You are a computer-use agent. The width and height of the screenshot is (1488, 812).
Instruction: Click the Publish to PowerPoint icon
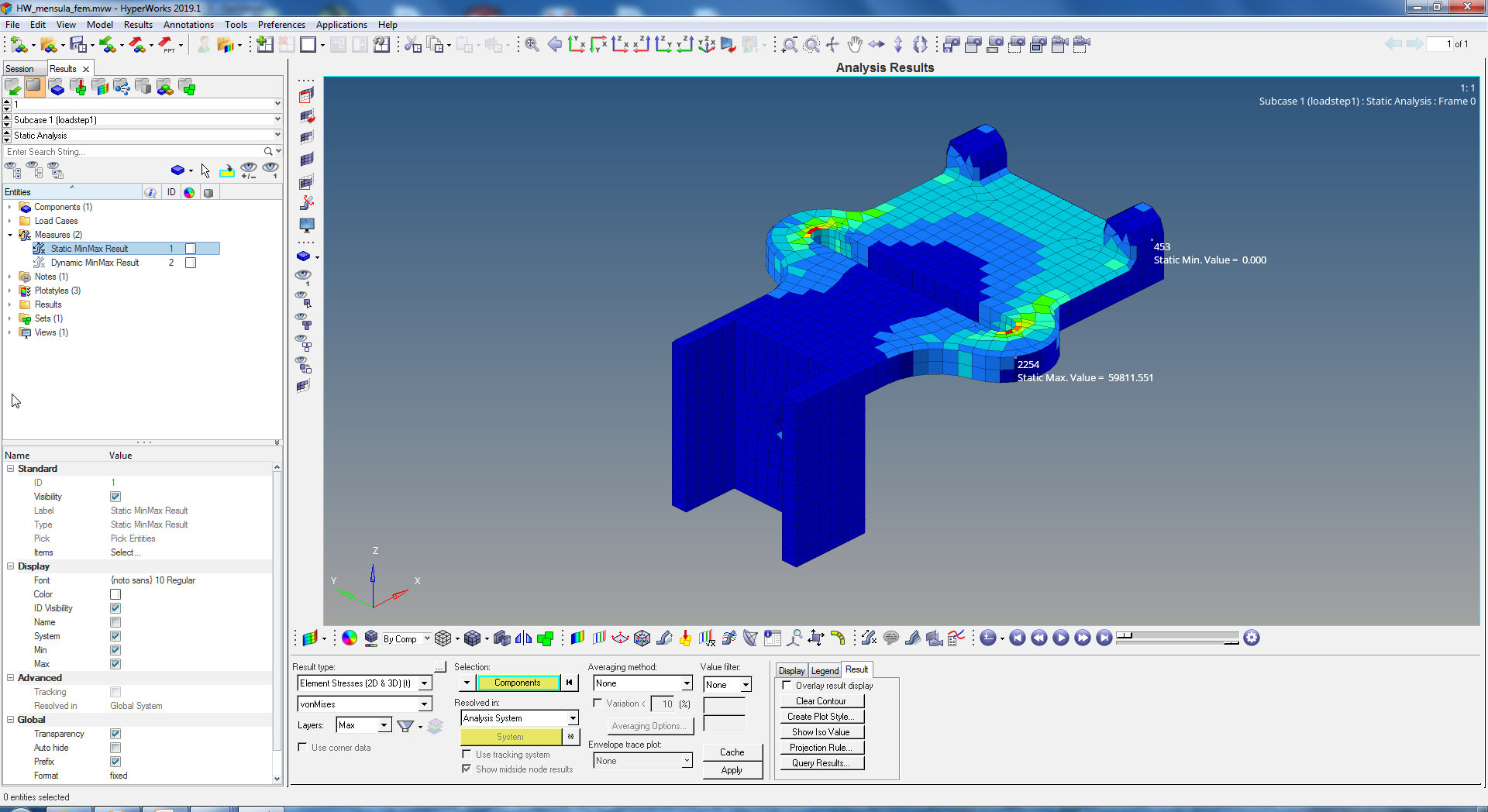point(167,45)
